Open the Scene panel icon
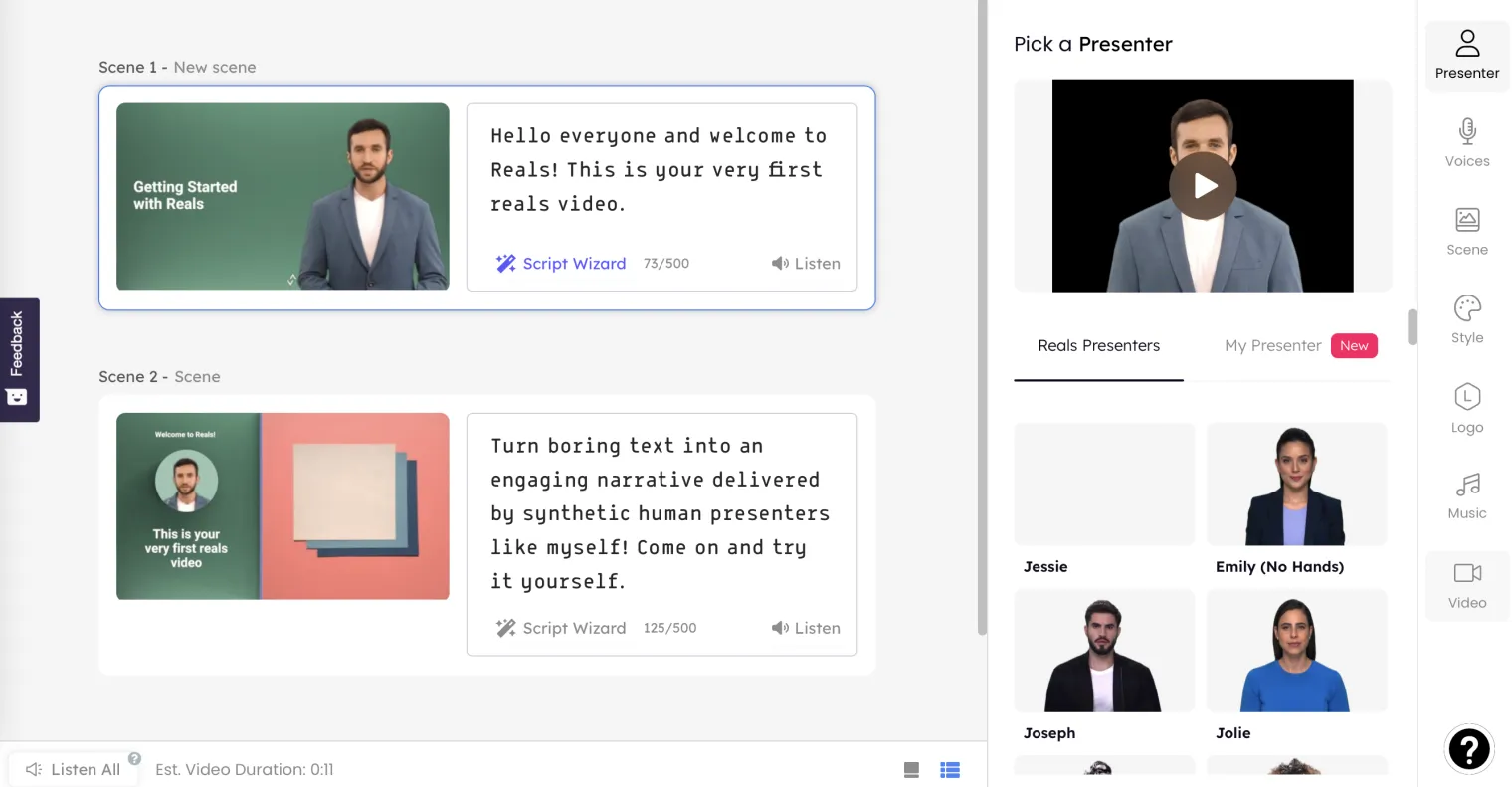This screenshot has height=787, width=1512. [1467, 220]
